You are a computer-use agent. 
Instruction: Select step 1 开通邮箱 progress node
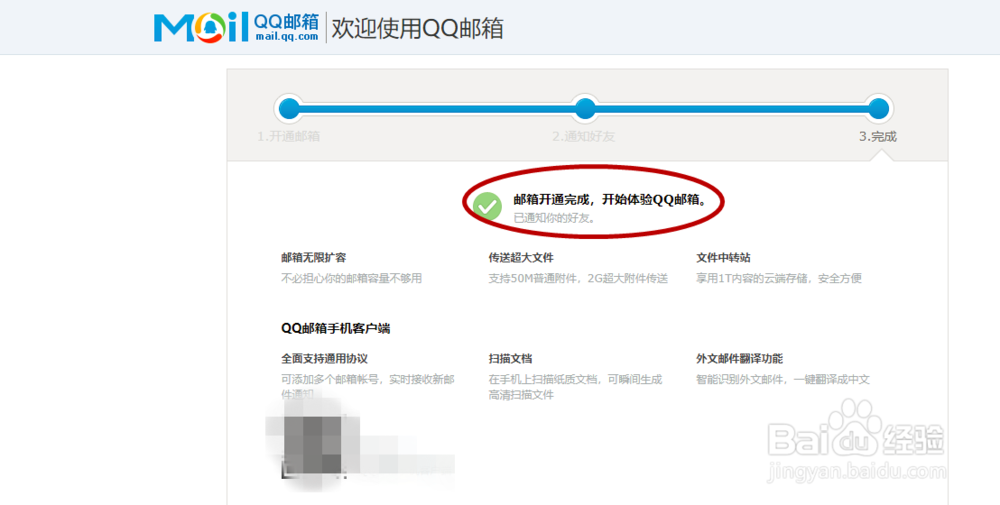tap(289, 108)
